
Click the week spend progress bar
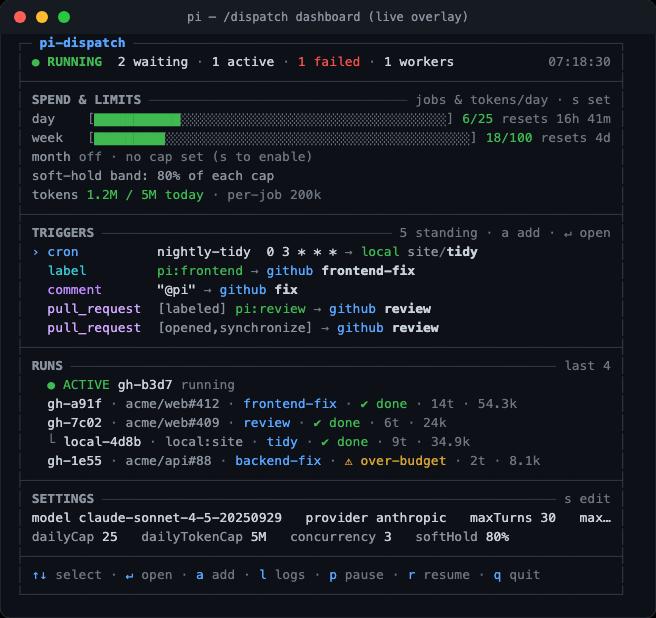point(282,138)
